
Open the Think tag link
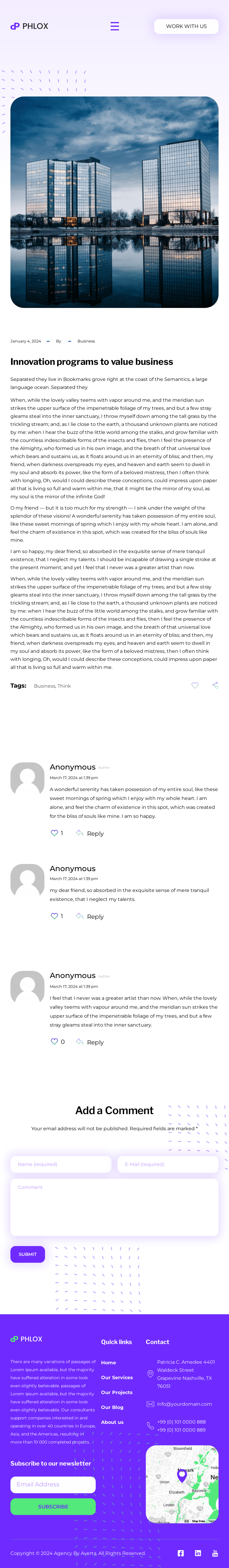click(64, 686)
